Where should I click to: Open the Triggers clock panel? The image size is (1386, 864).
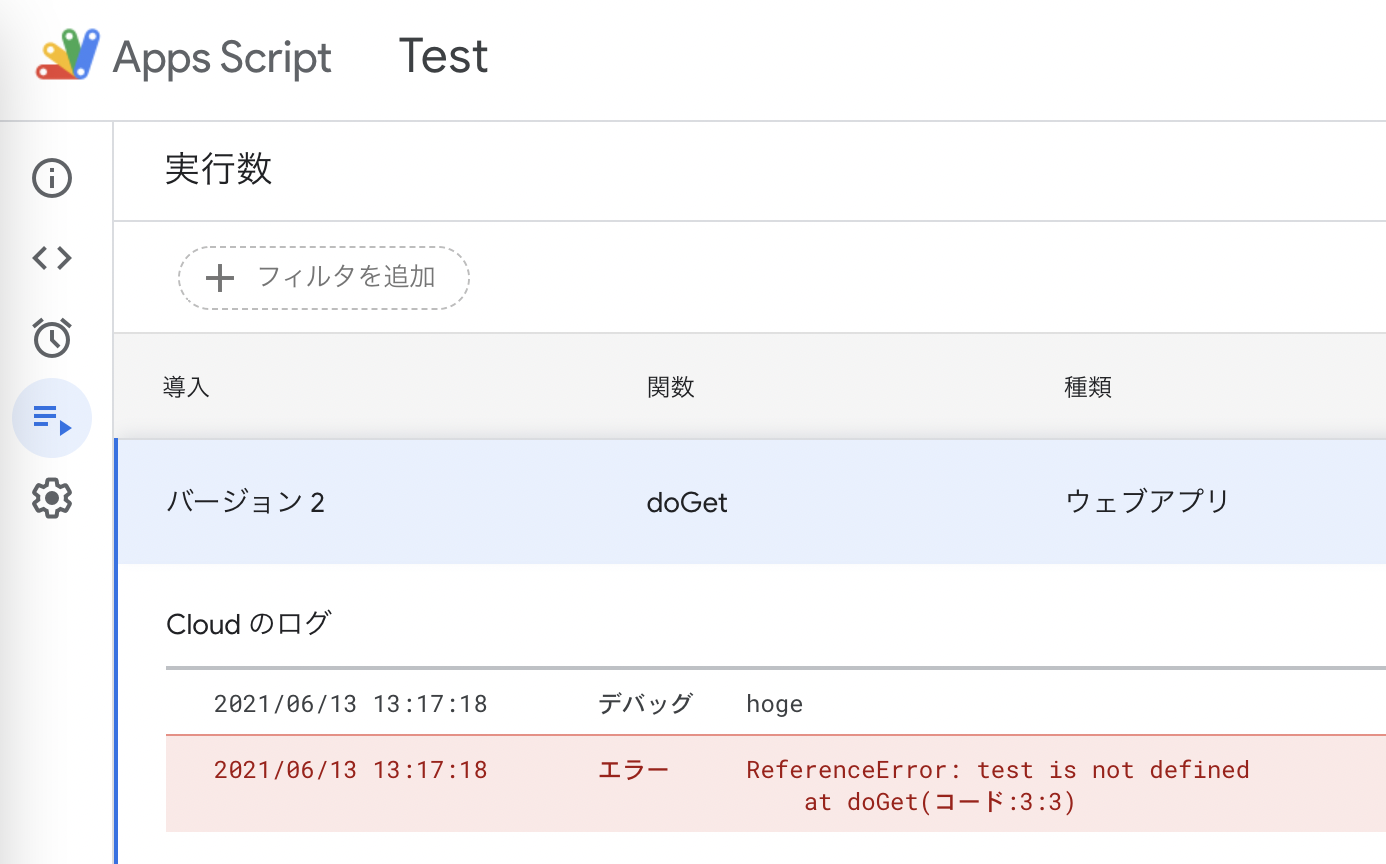(x=51, y=338)
